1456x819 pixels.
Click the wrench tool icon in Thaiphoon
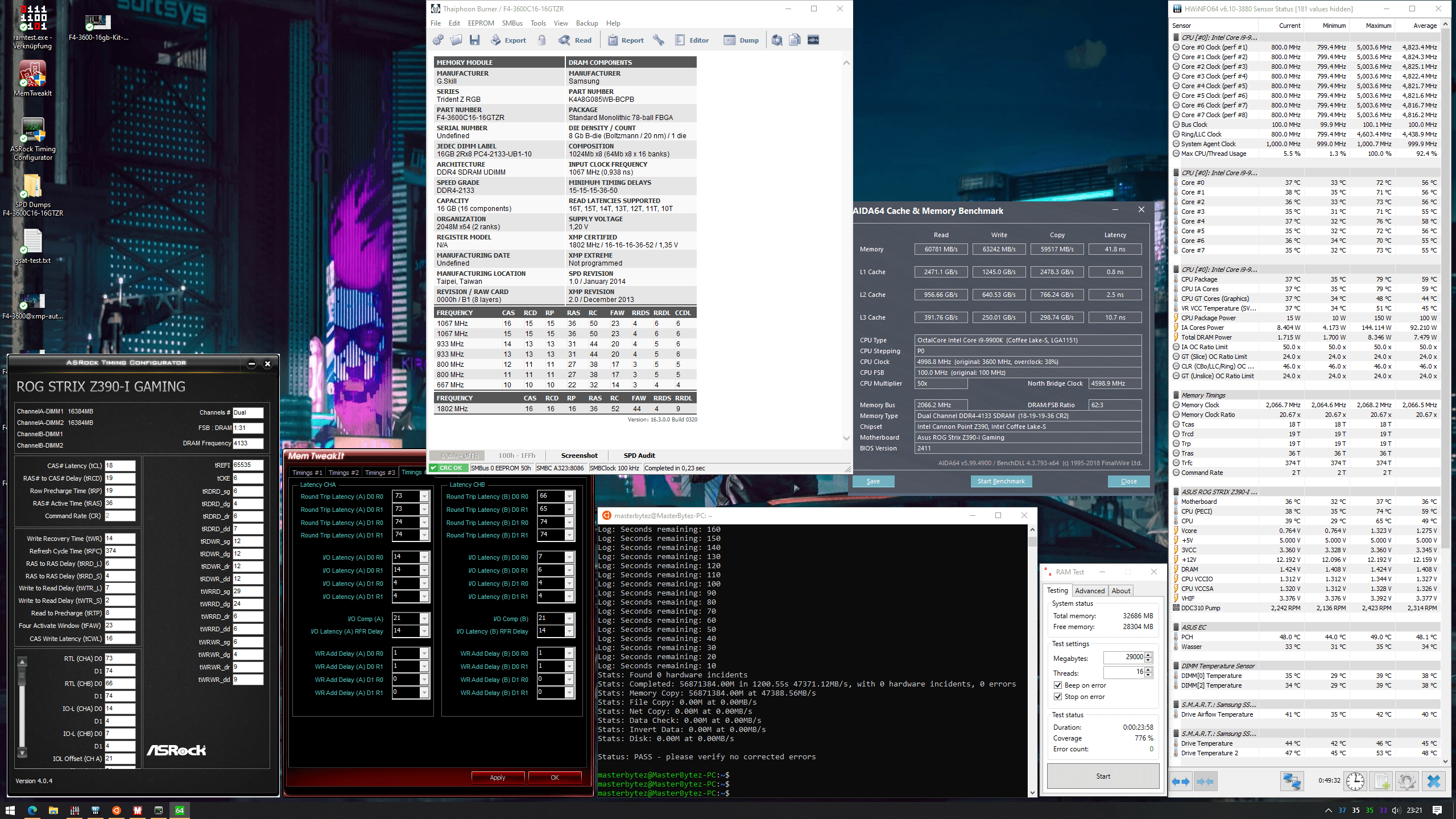click(x=659, y=40)
